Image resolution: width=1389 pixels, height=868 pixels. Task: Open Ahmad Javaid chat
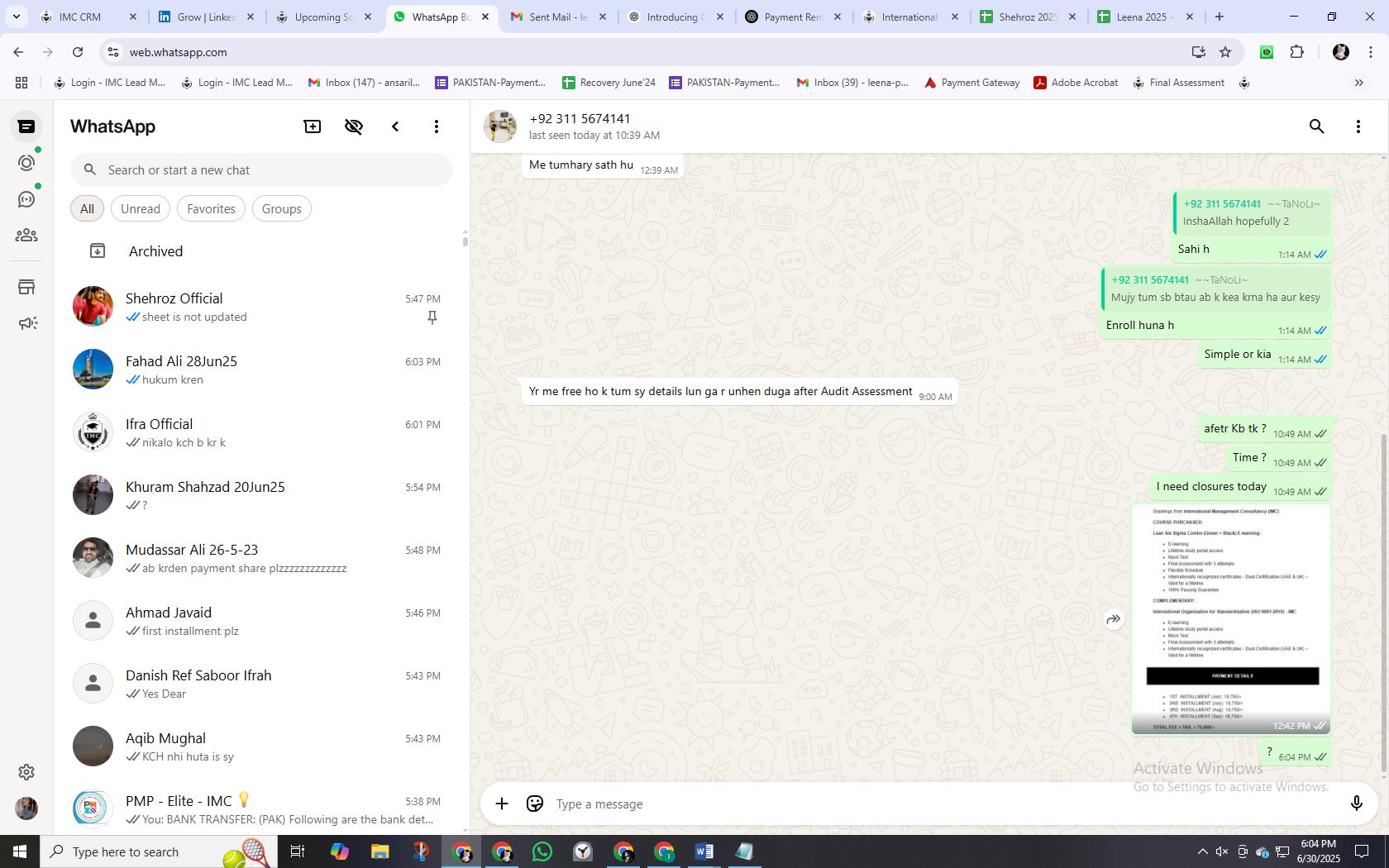[x=261, y=621]
